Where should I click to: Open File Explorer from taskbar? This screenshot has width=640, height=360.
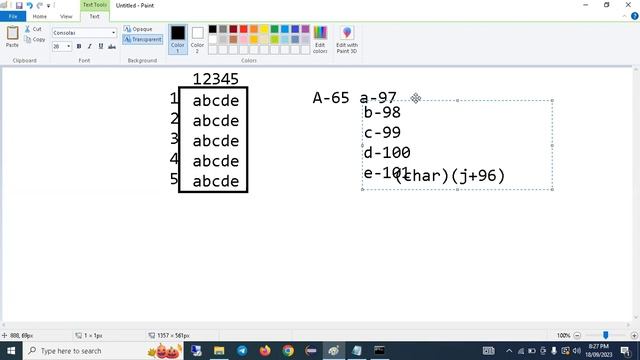pyautogui.click(x=219, y=351)
